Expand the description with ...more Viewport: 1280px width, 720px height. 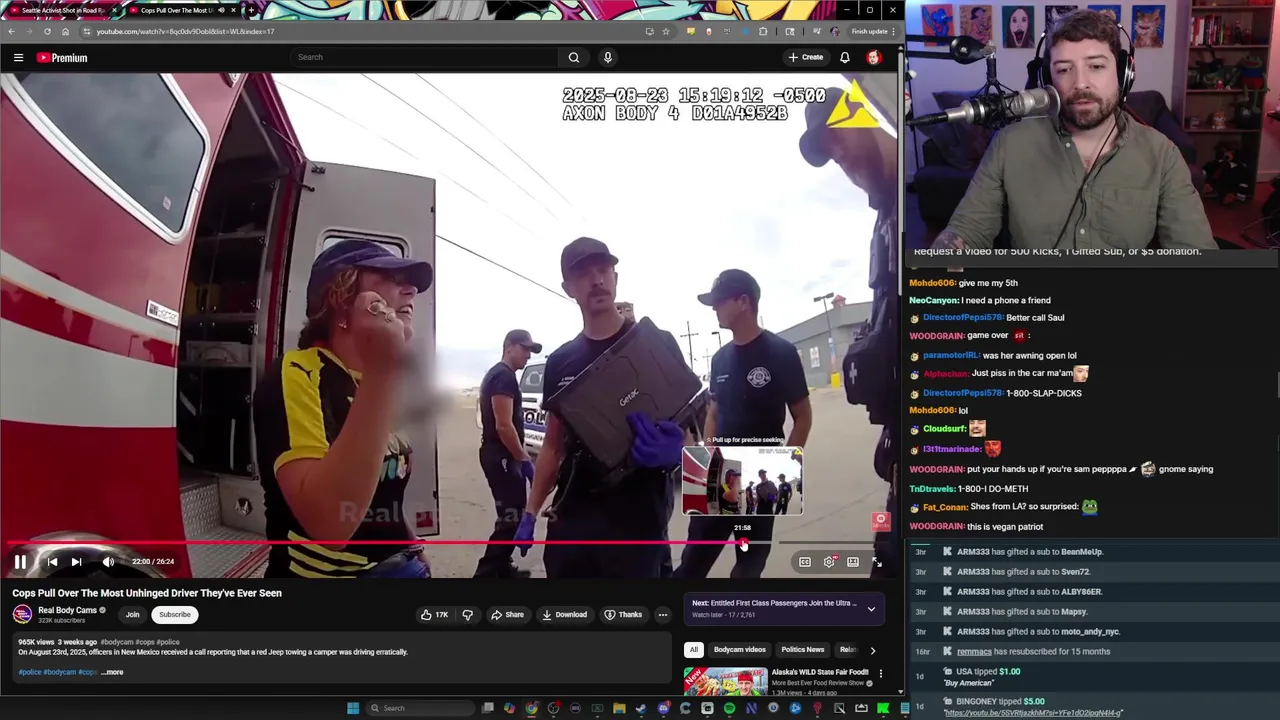tap(112, 672)
